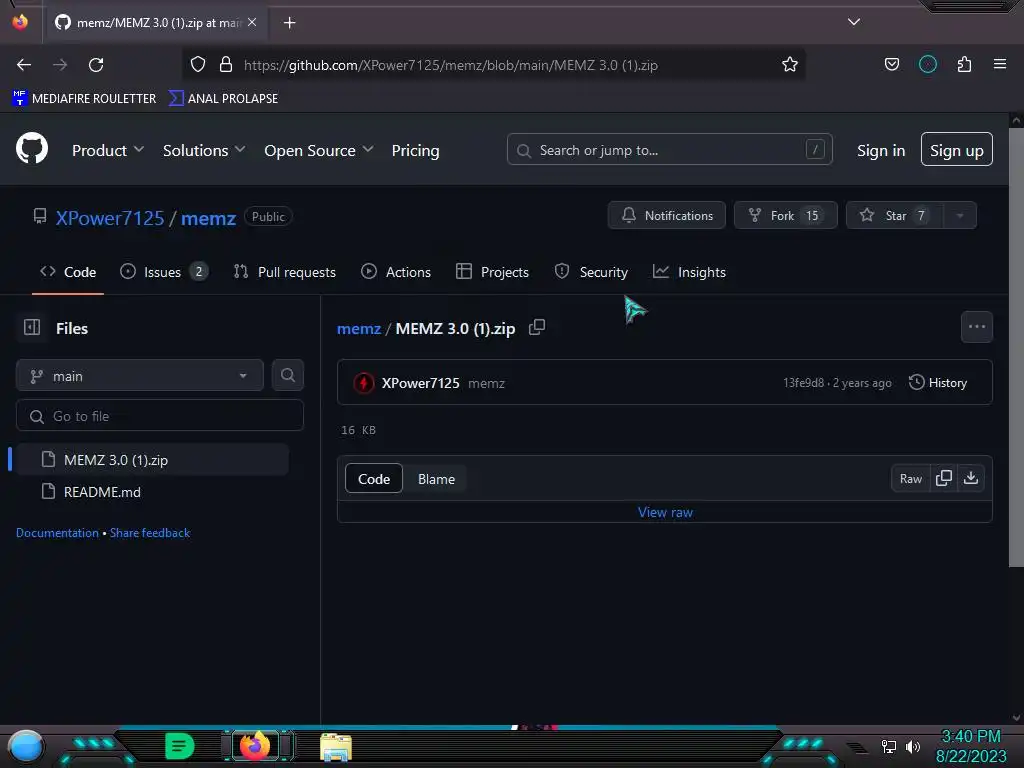The image size is (1024, 768).
Task: Expand the Open Source menu
Action: (x=319, y=150)
